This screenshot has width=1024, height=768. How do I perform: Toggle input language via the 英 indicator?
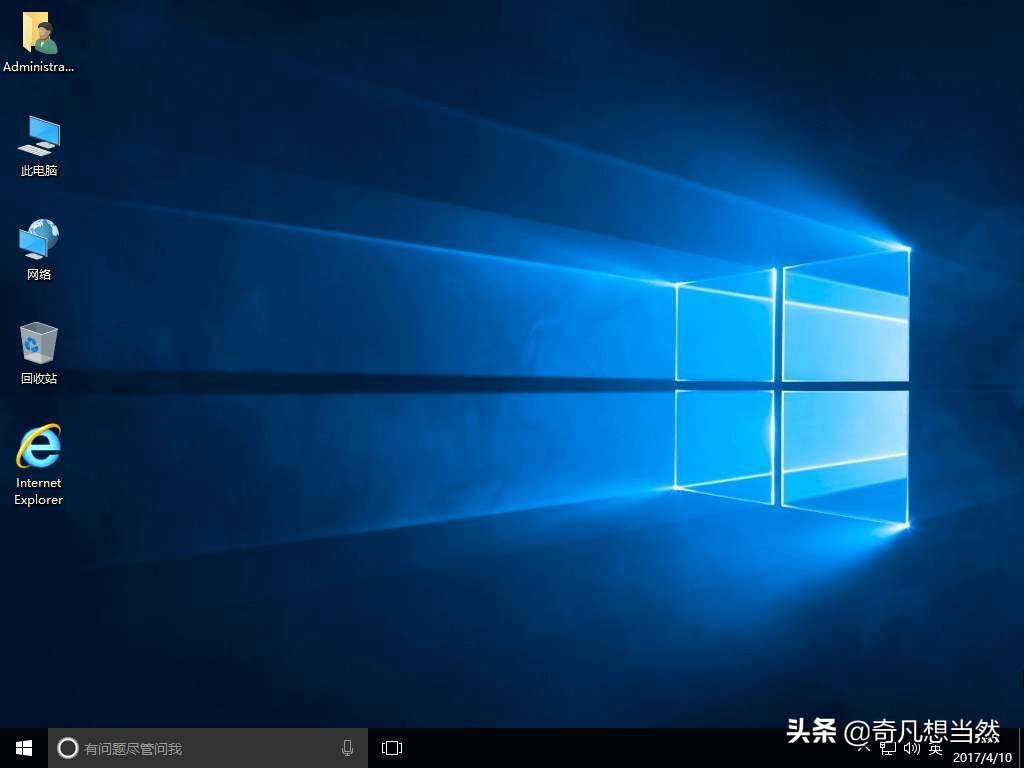935,748
